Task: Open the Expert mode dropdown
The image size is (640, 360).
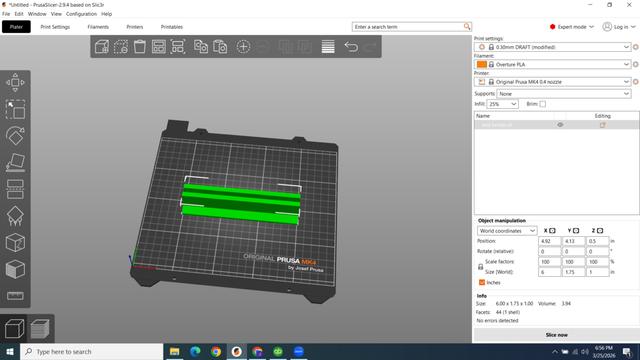Action: coord(571,27)
